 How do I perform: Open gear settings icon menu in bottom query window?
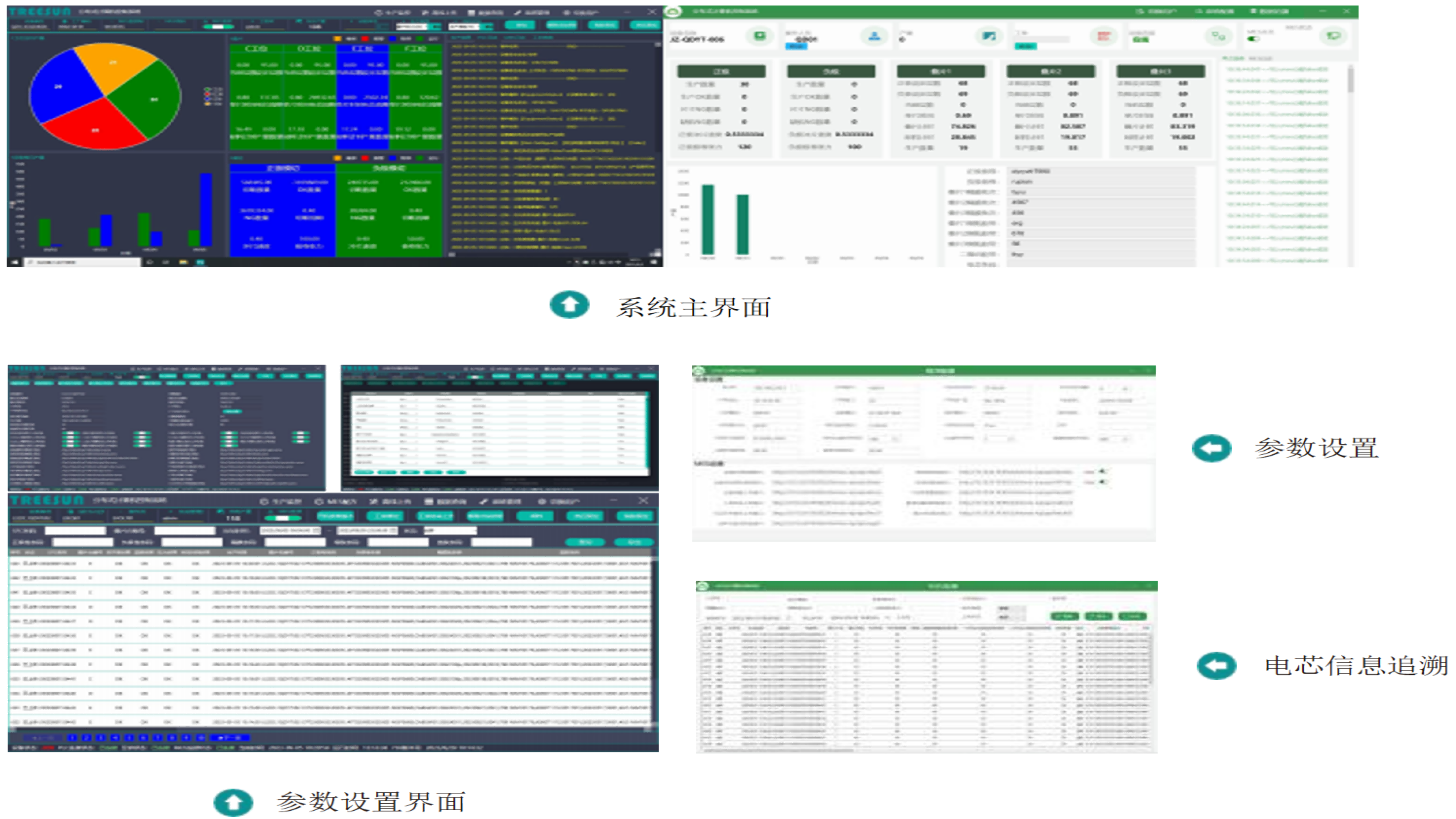click(559, 501)
